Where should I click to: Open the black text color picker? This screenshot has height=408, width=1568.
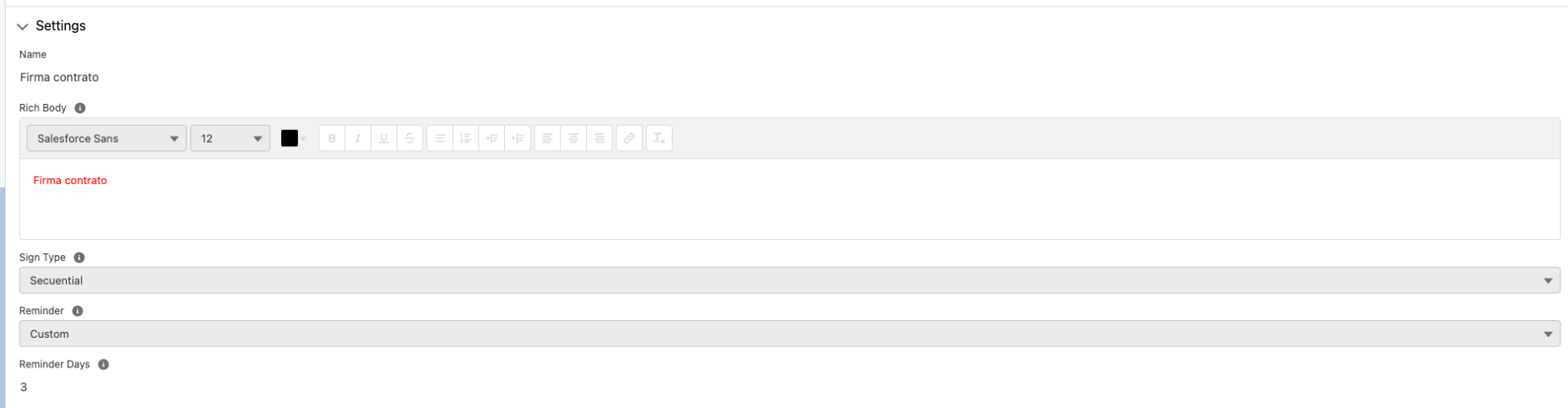[x=293, y=139]
